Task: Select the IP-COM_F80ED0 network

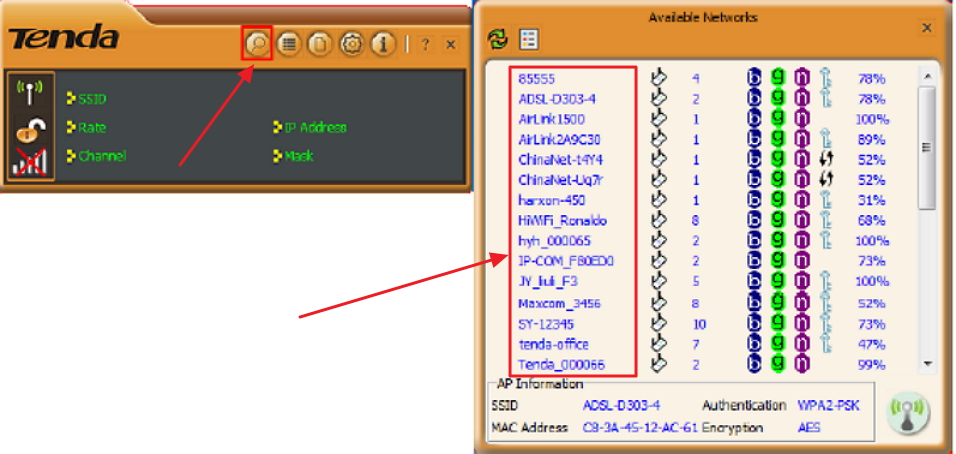Action: tap(566, 261)
